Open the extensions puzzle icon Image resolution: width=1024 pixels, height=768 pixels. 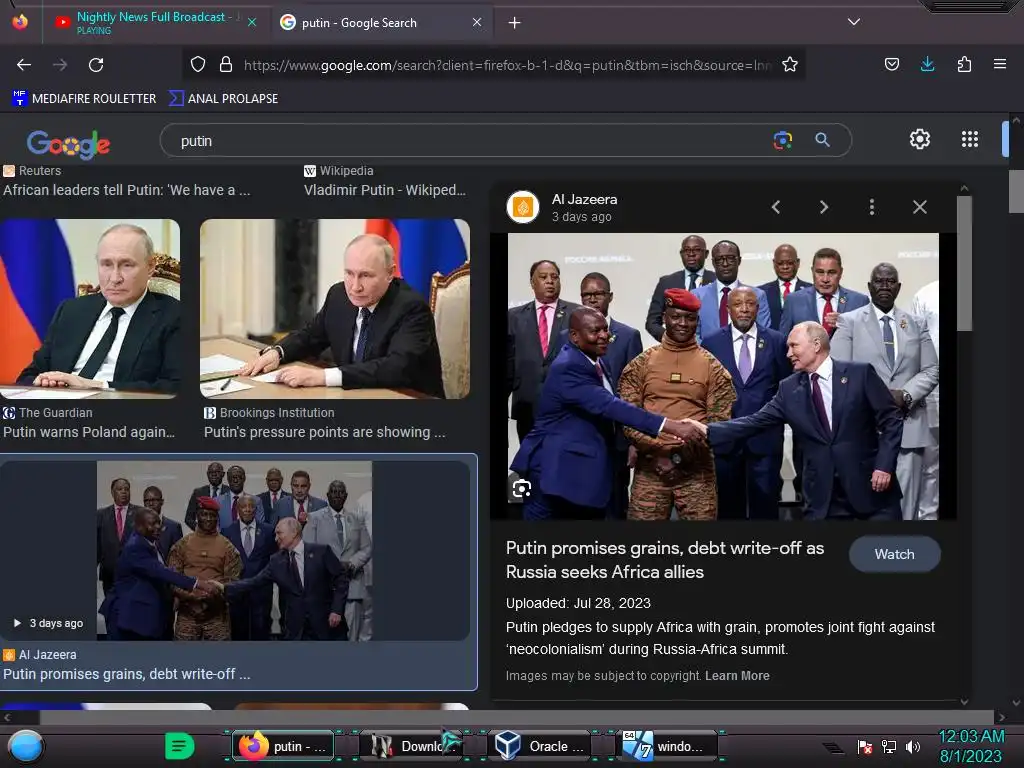[x=964, y=64]
